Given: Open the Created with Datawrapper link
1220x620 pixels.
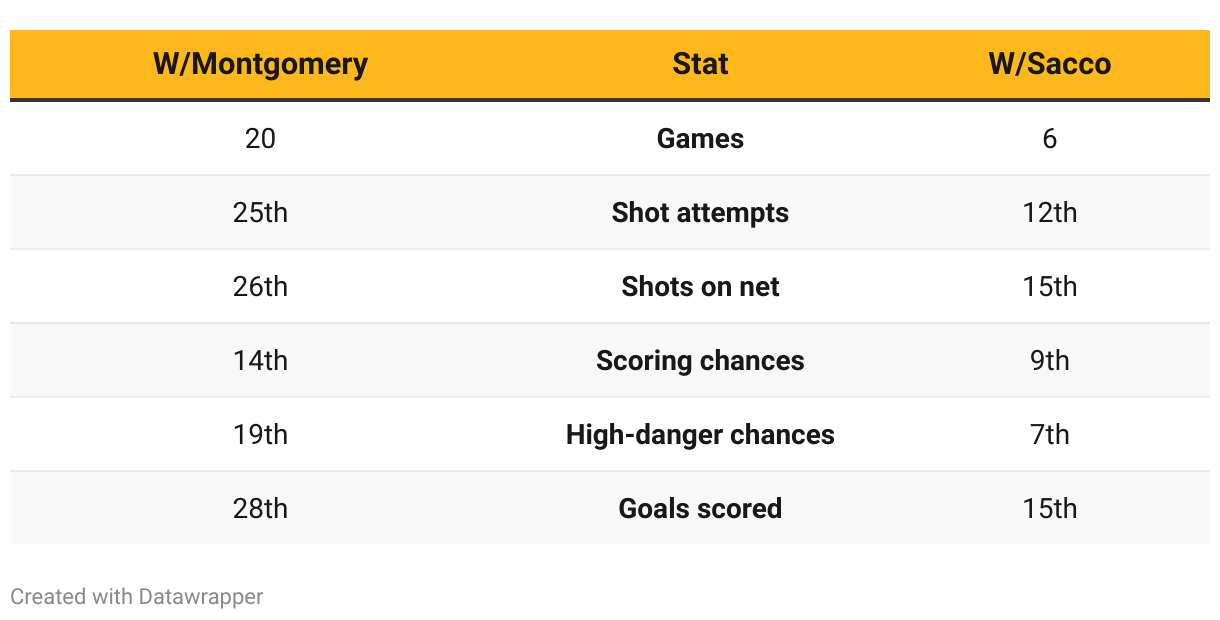Looking at the screenshot, I should [137, 597].
